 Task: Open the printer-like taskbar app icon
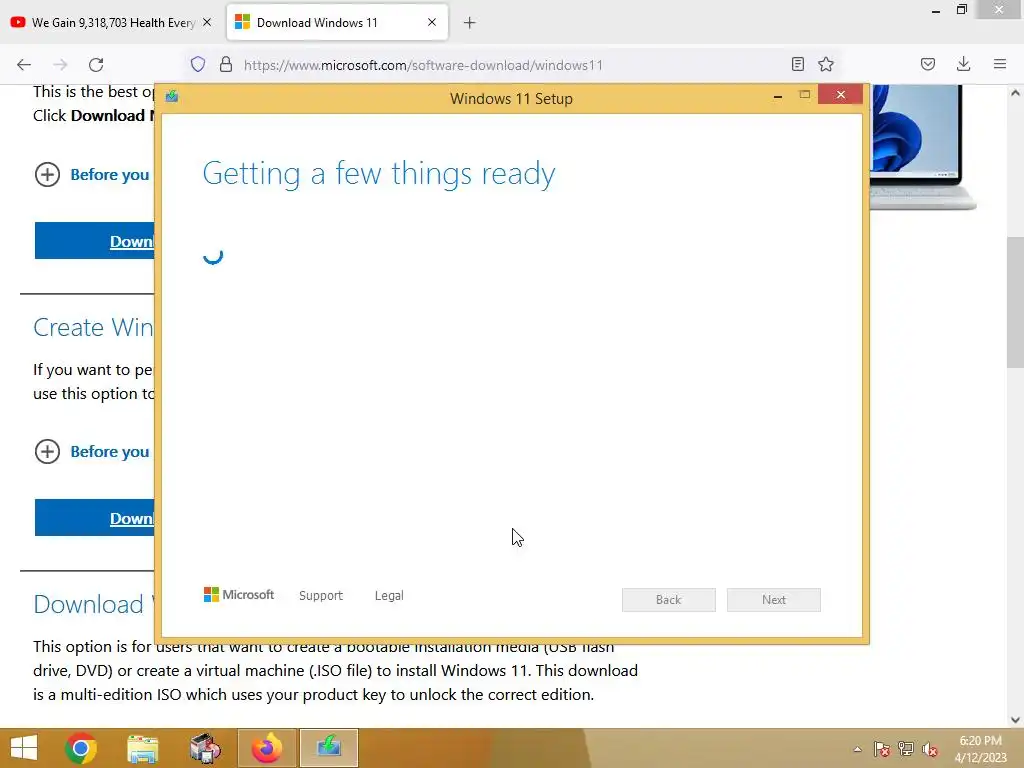pos(205,748)
